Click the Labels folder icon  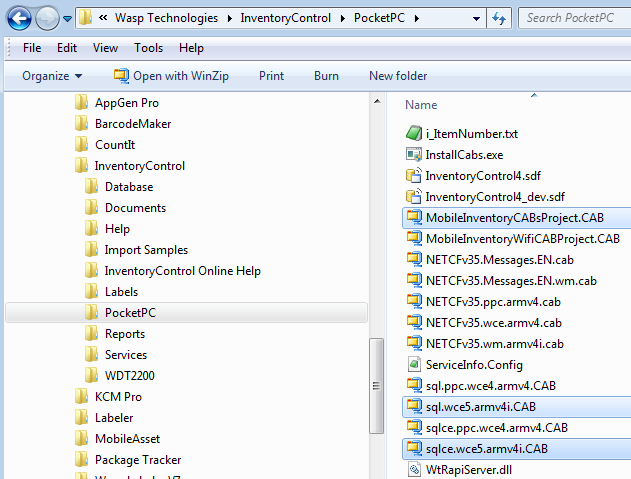click(x=92, y=291)
